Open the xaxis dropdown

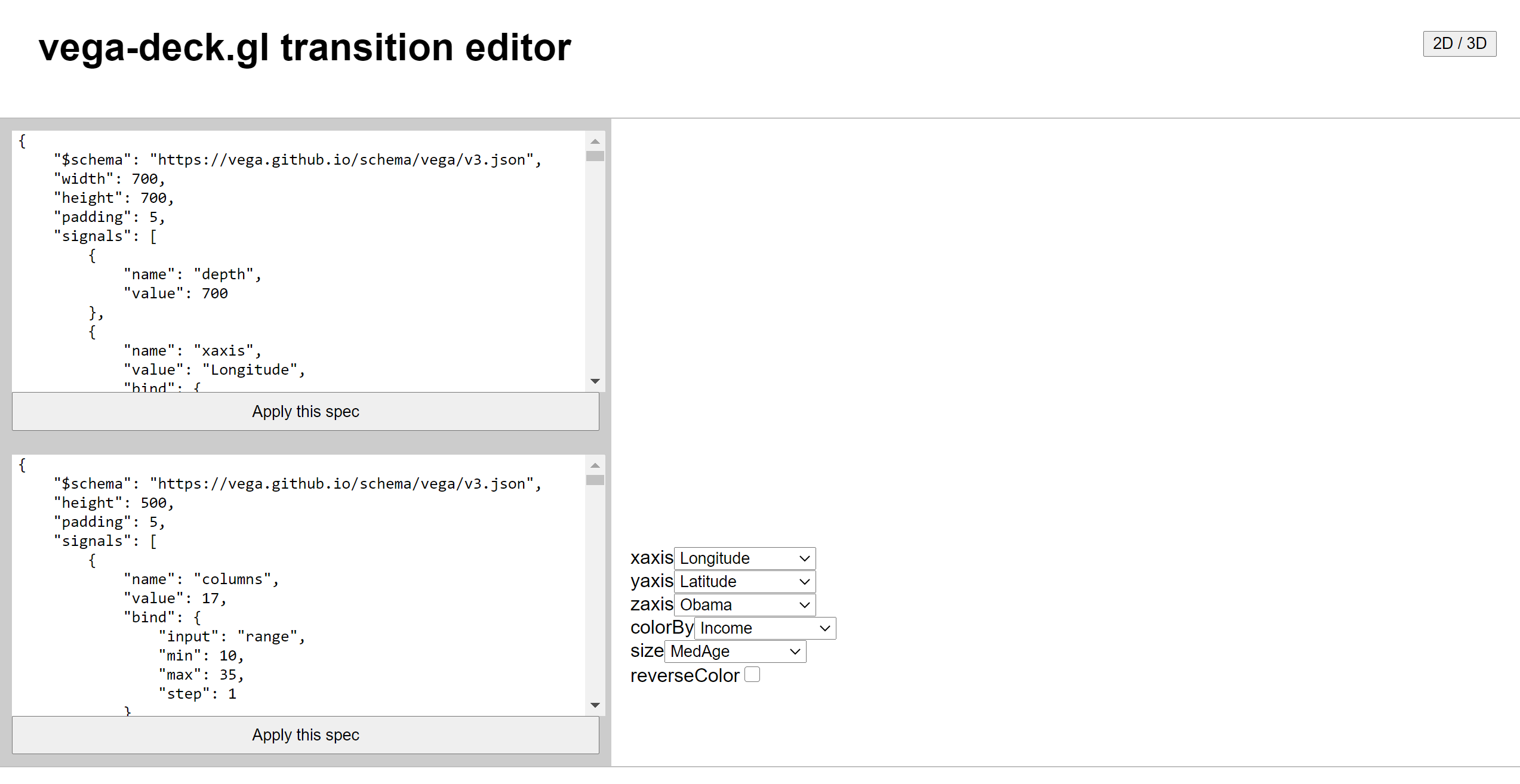744,558
